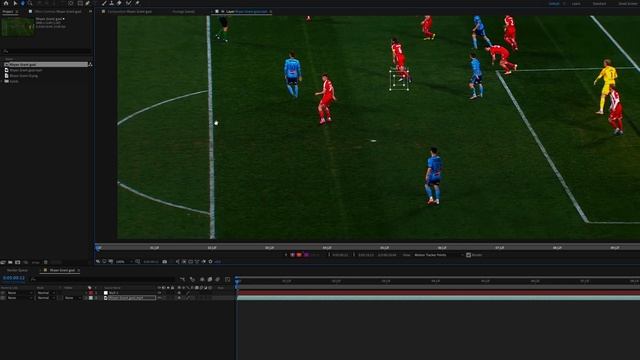Select the Solids folder in Project panel
The height and width of the screenshot is (360, 640).
point(14,81)
